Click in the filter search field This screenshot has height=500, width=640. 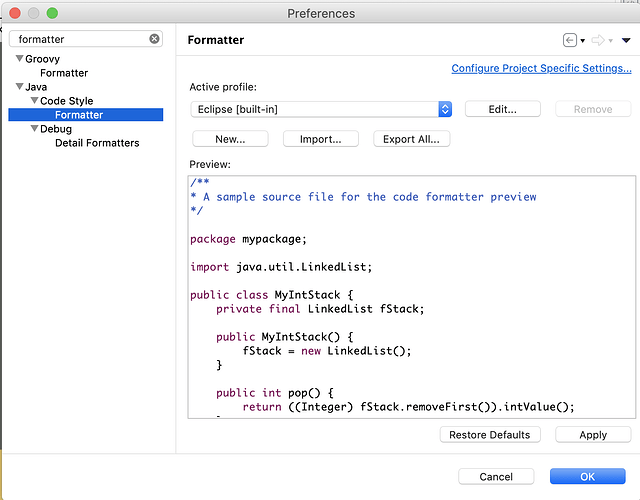pos(80,39)
